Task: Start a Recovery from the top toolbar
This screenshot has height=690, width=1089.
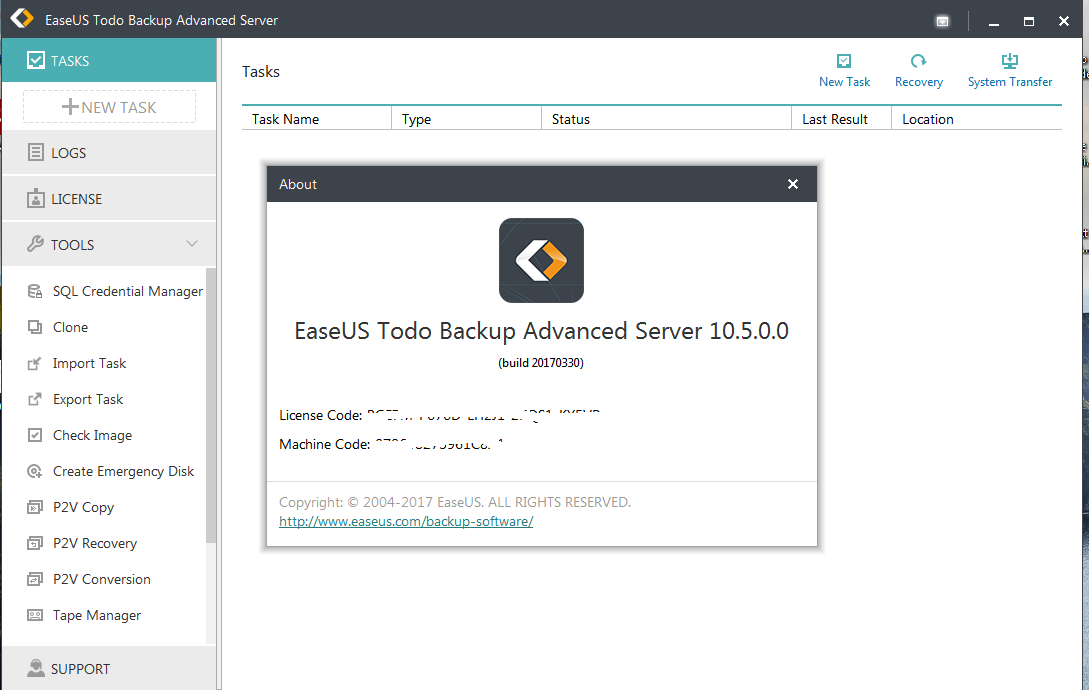Action: point(918,68)
